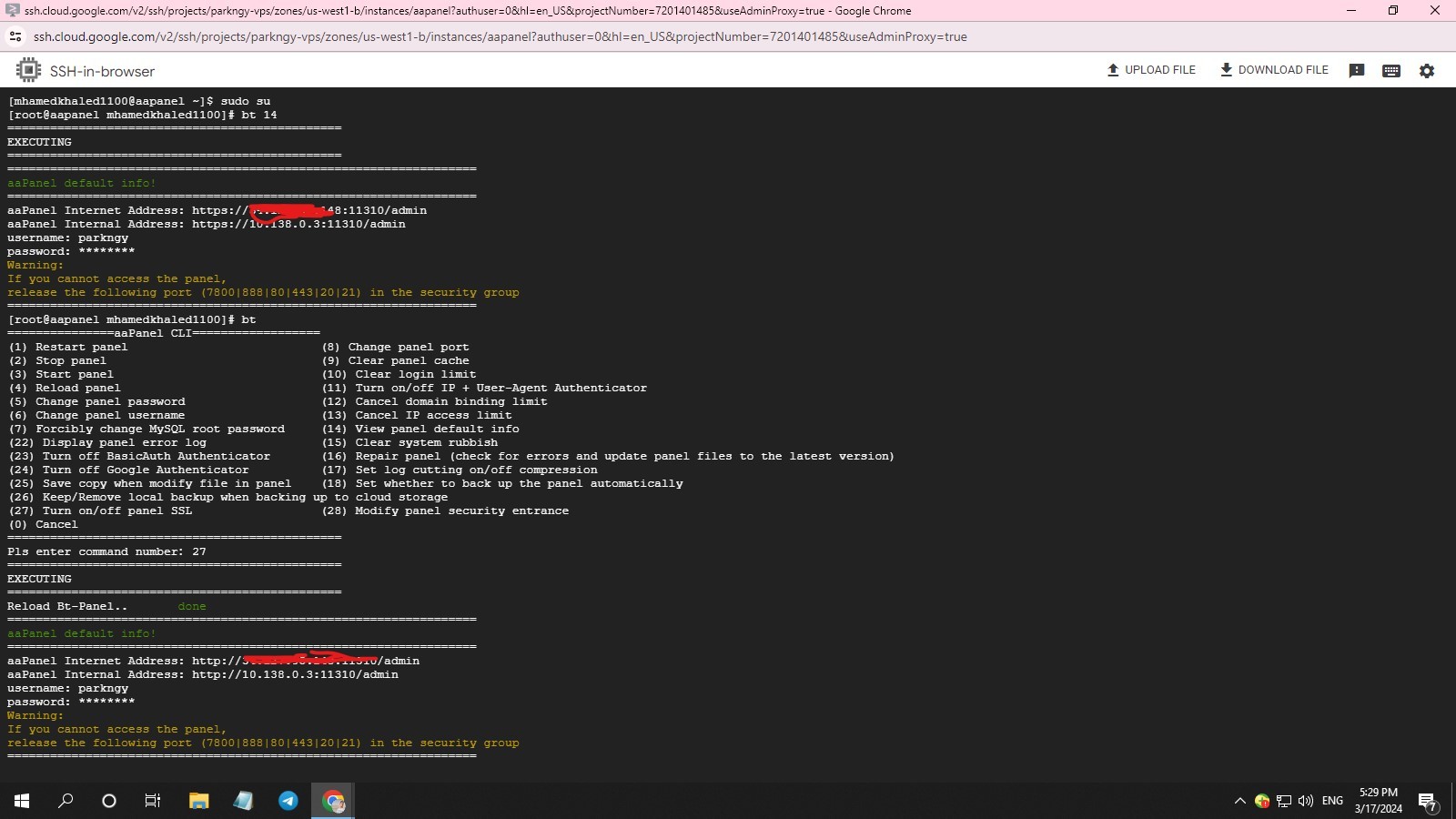Click the Chrome icon in taskbar
The image size is (1456, 819).
333,801
